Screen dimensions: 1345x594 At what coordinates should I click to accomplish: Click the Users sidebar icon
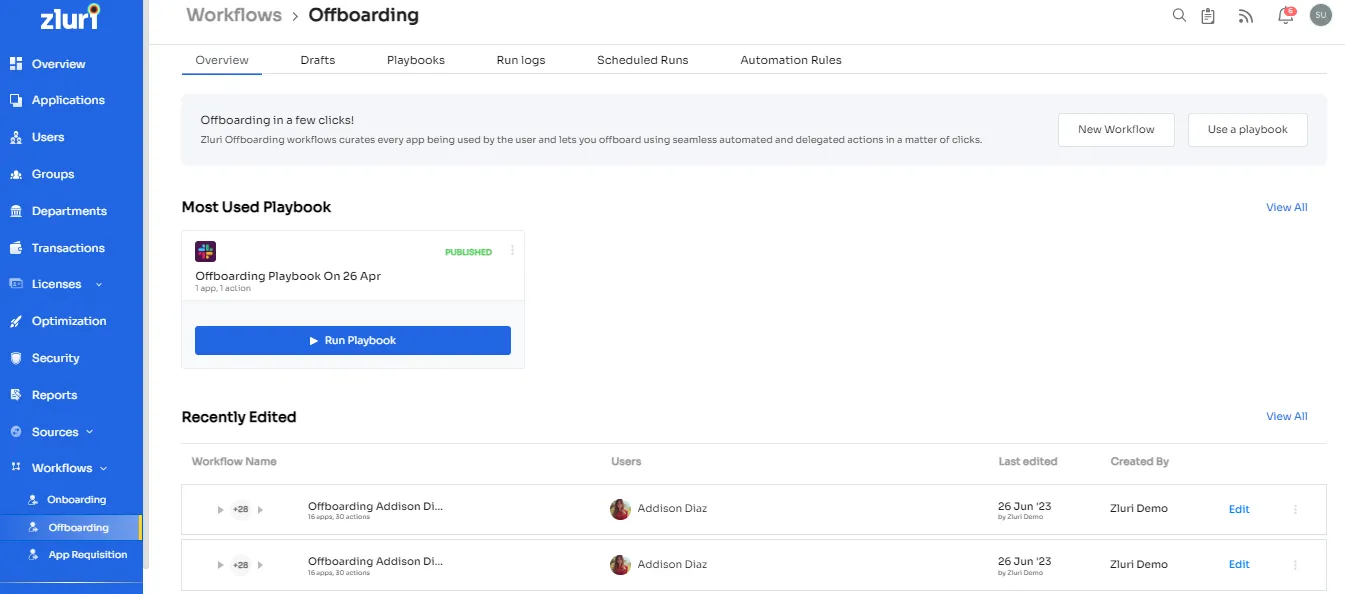click(x=15, y=137)
